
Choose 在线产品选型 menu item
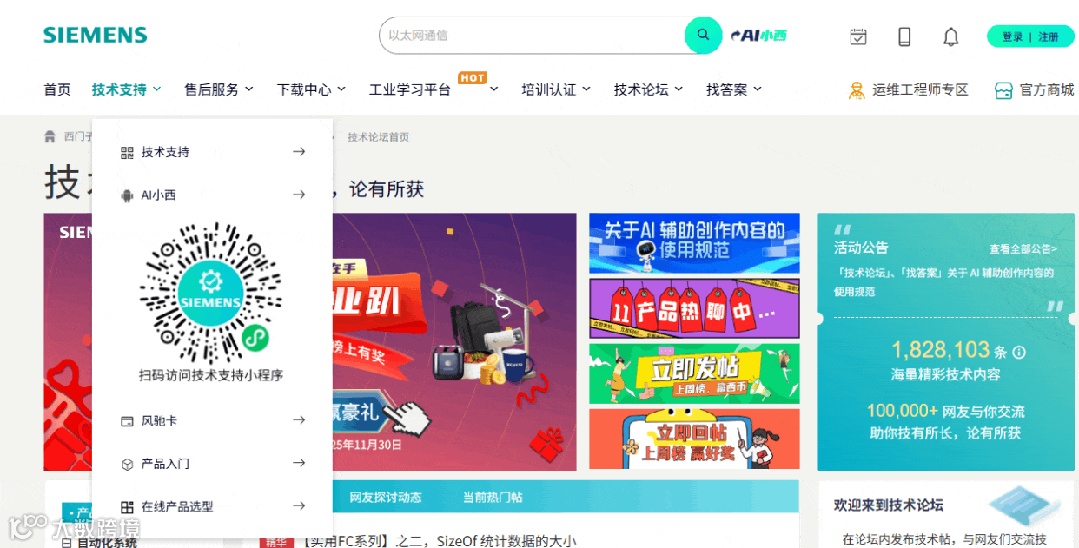pos(213,507)
